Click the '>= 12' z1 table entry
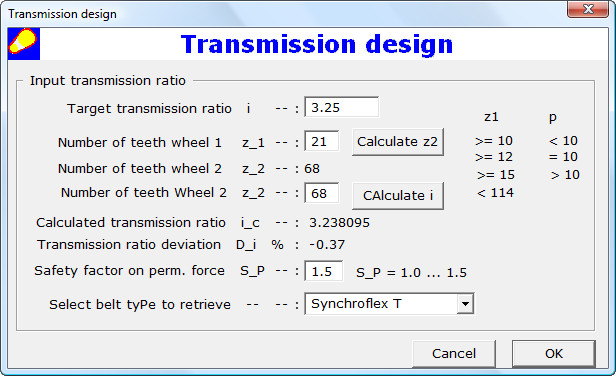This screenshot has height=376, width=616. (x=494, y=157)
